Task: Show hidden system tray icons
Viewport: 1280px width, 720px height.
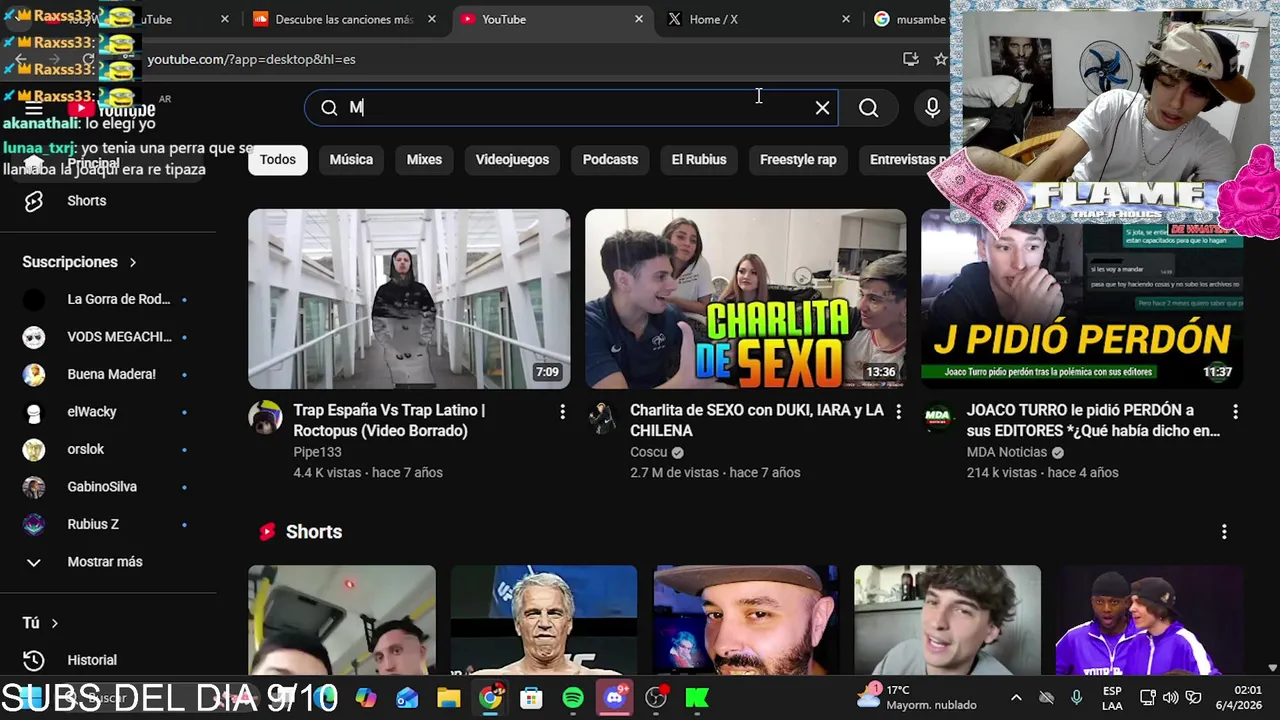Action: [1016, 698]
